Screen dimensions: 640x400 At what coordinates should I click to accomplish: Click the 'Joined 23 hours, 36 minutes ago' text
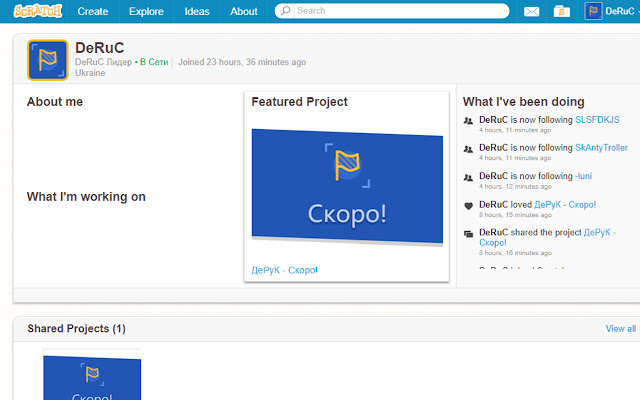coord(242,62)
